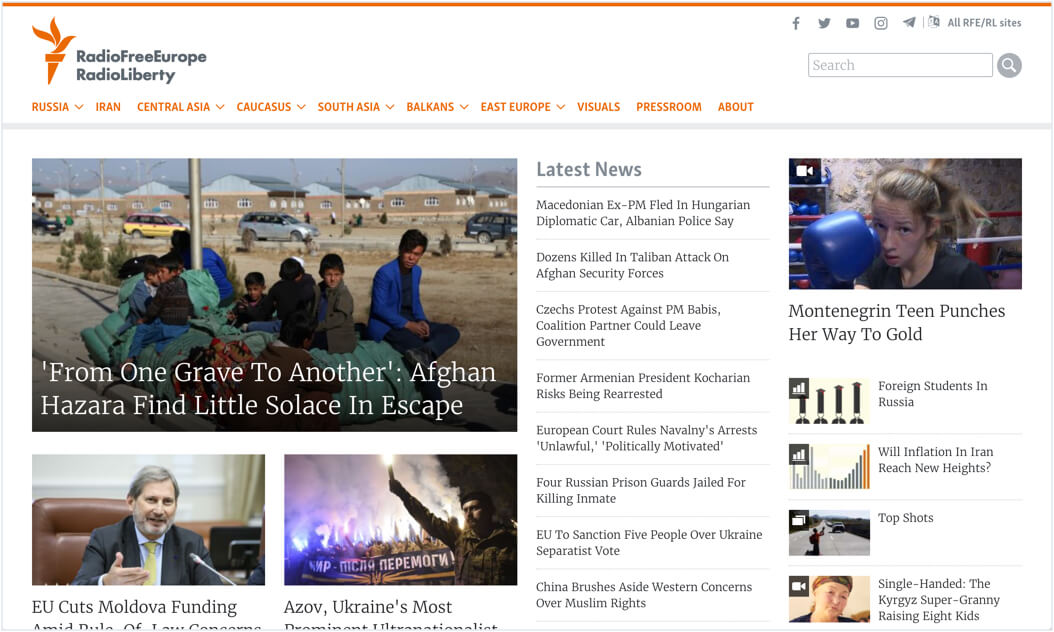Open the RFE/RL Facebook page icon
This screenshot has height=632, width=1054.
(x=796, y=24)
